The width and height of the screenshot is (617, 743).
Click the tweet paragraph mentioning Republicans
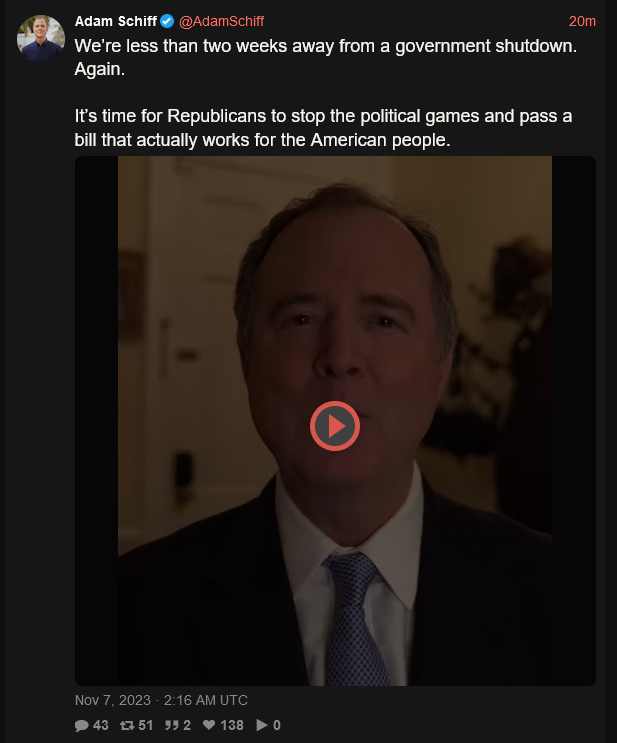pos(323,128)
